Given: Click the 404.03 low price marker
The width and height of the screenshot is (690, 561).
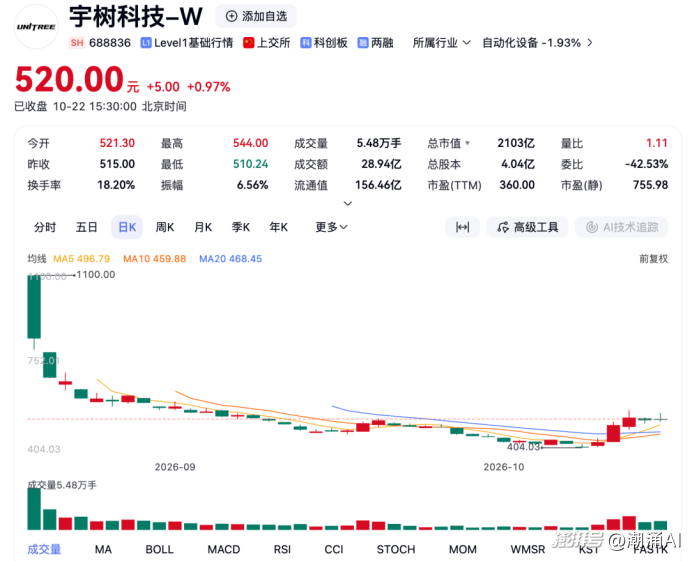Looking at the screenshot, I should coord(524,447).
